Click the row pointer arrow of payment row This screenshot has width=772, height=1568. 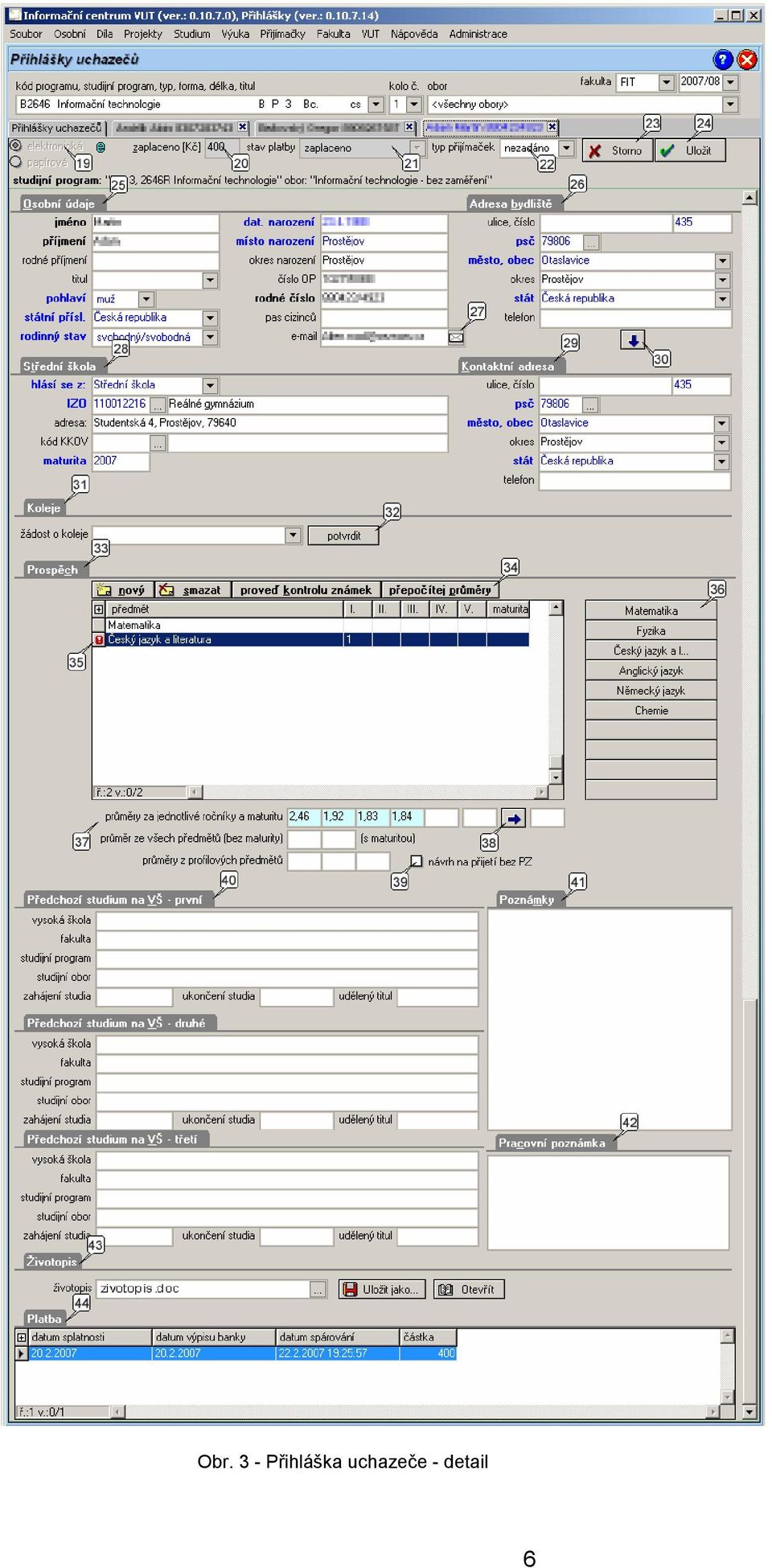22,1353
